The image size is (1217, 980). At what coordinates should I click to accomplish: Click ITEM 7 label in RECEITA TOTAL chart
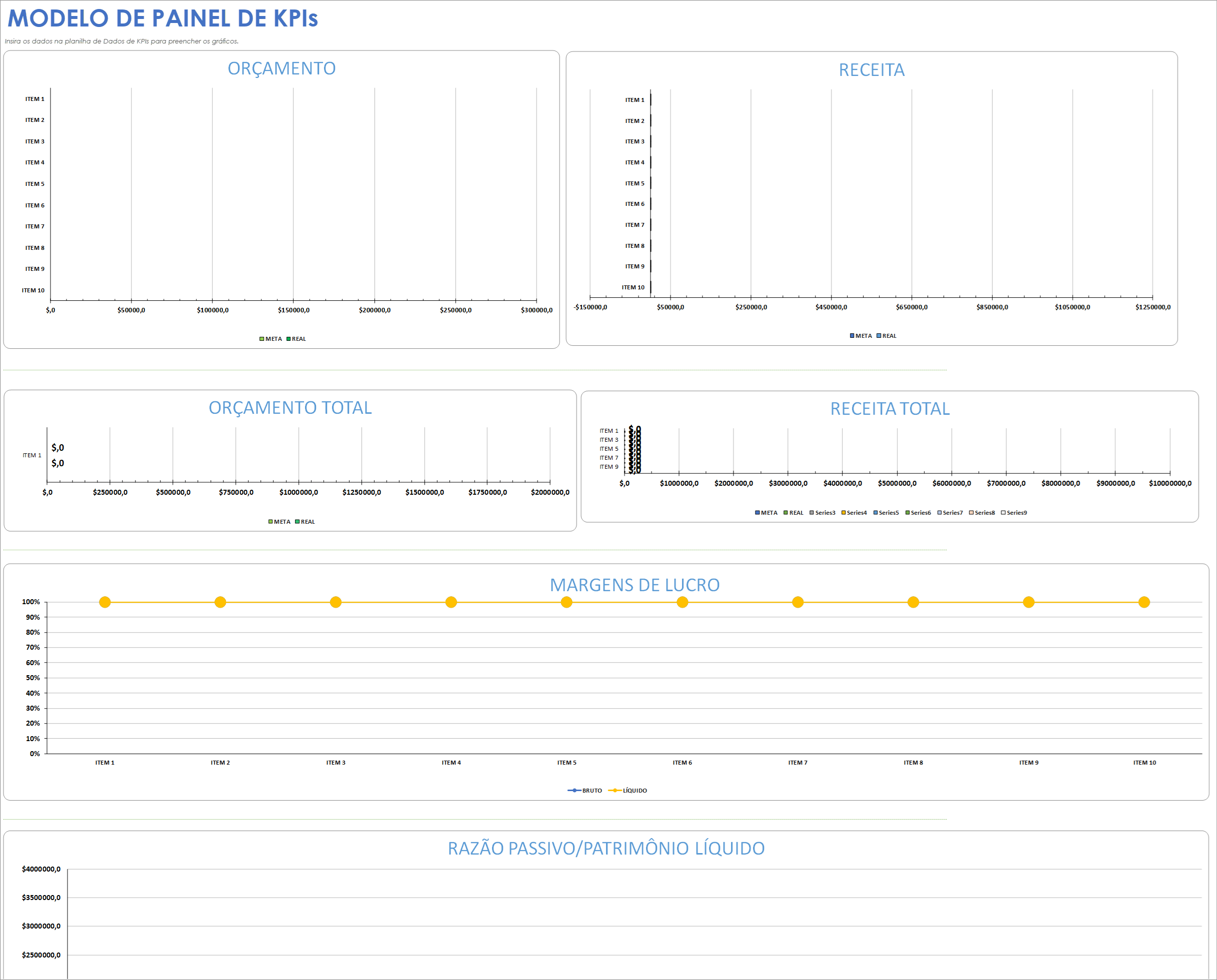[x=609, y=458]
